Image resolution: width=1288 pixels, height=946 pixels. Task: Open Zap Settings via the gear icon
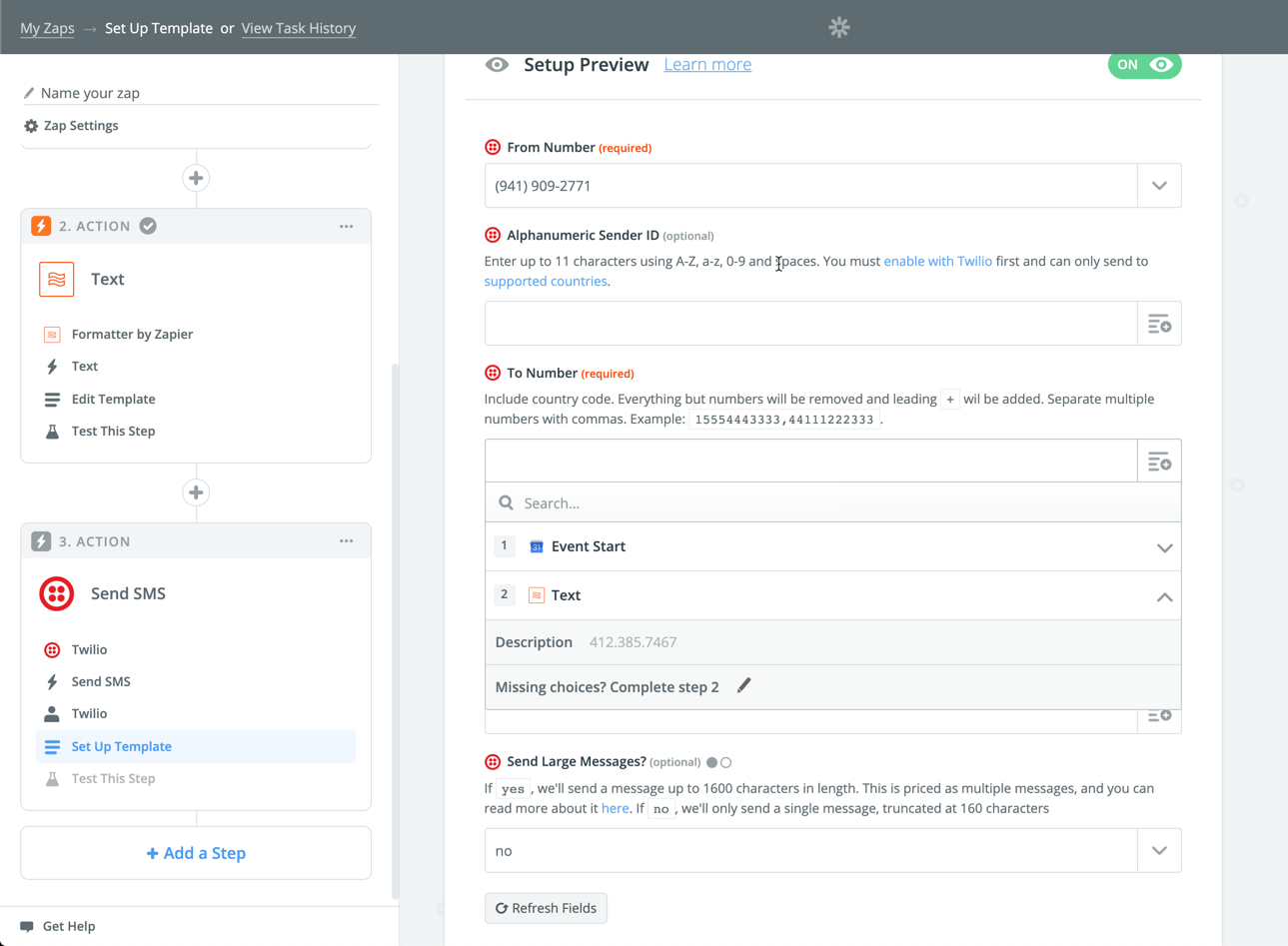point(31,126)
